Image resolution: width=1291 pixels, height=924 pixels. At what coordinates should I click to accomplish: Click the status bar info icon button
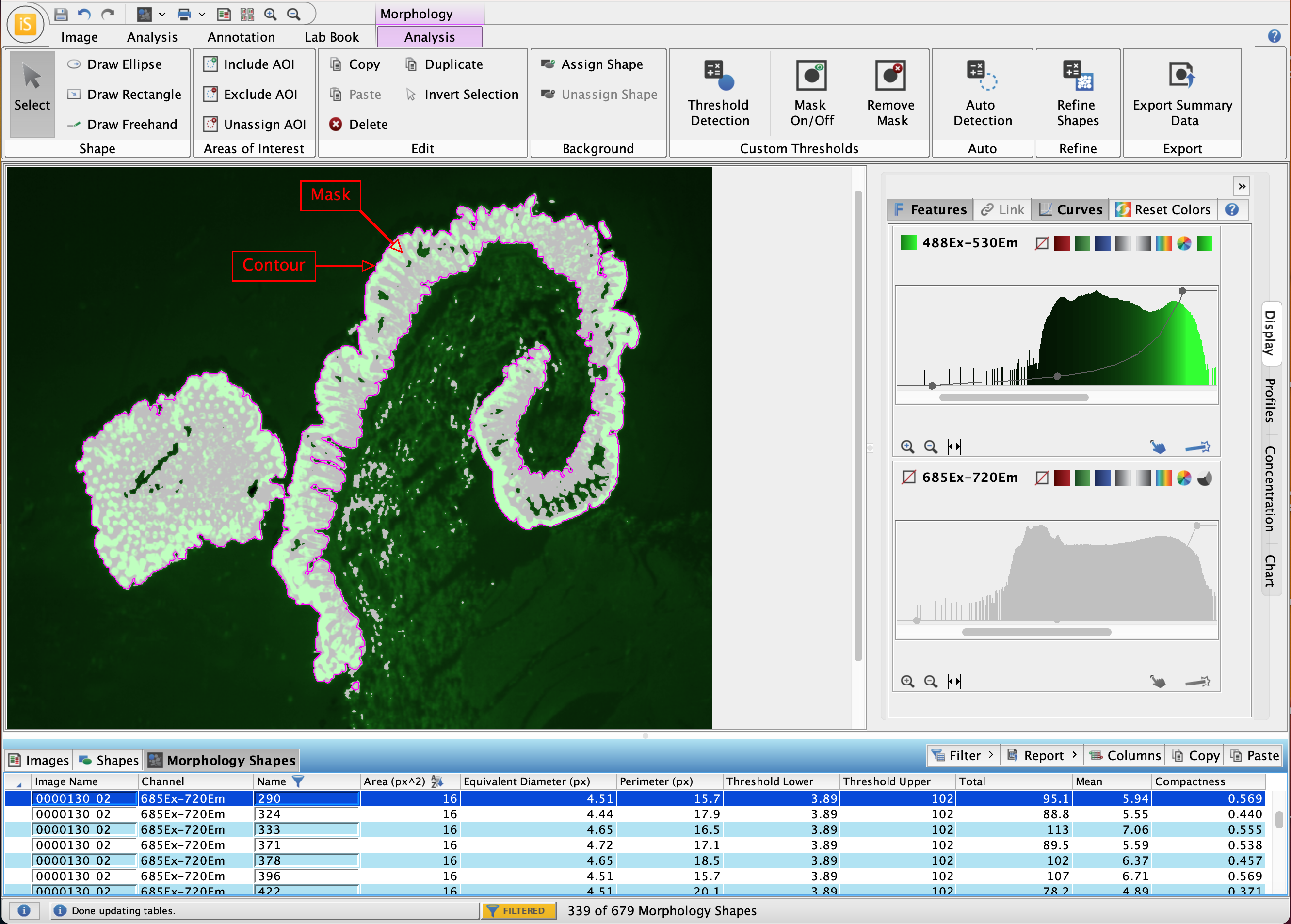[23, 911]
